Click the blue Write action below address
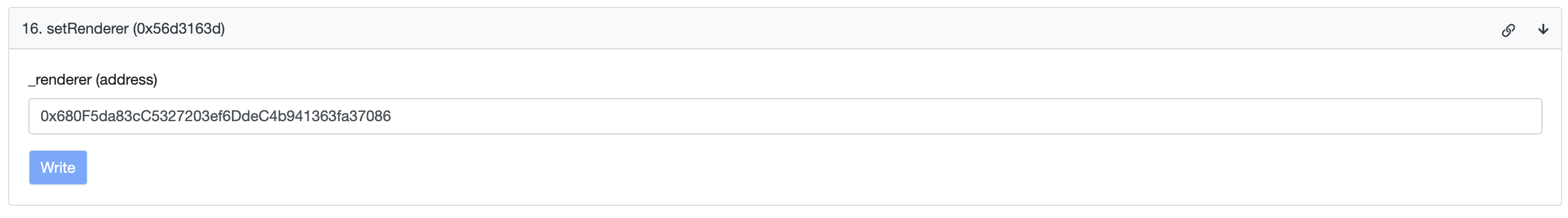The height and width of the screenshot is (218, 1568). pyautogui.click(x=58, y=168)
